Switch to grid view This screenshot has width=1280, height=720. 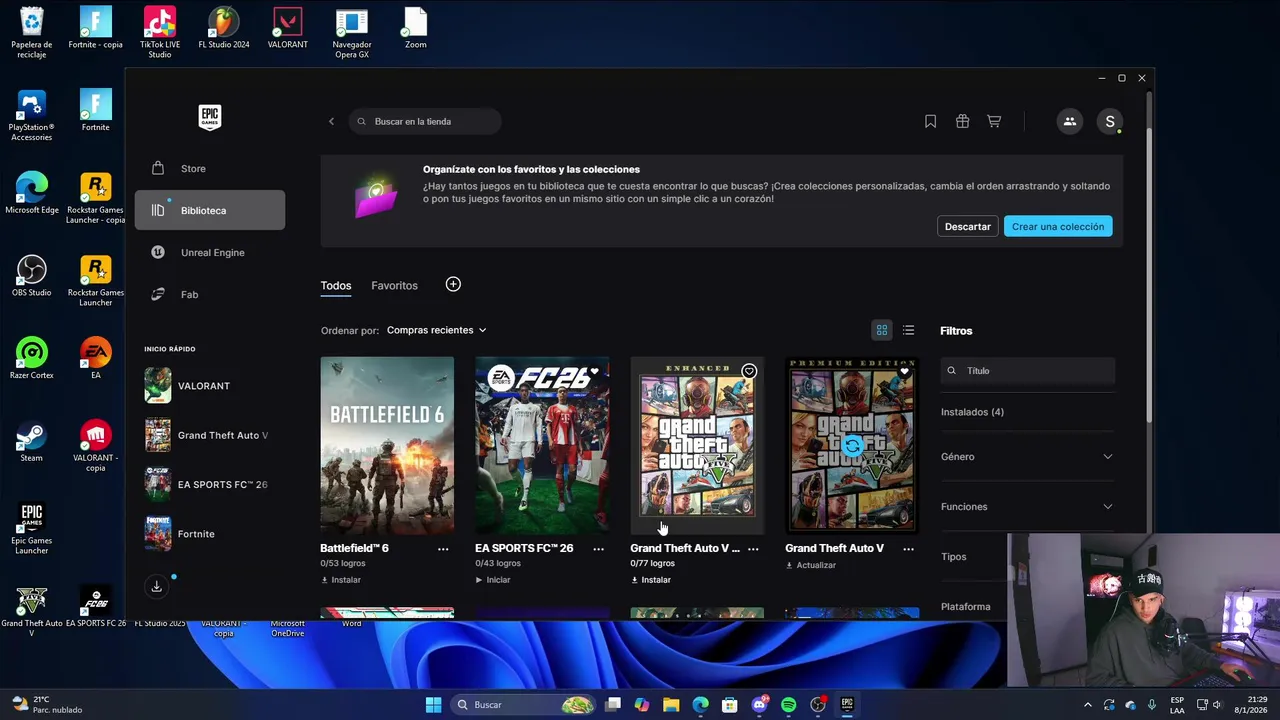(x=882, y=330)
